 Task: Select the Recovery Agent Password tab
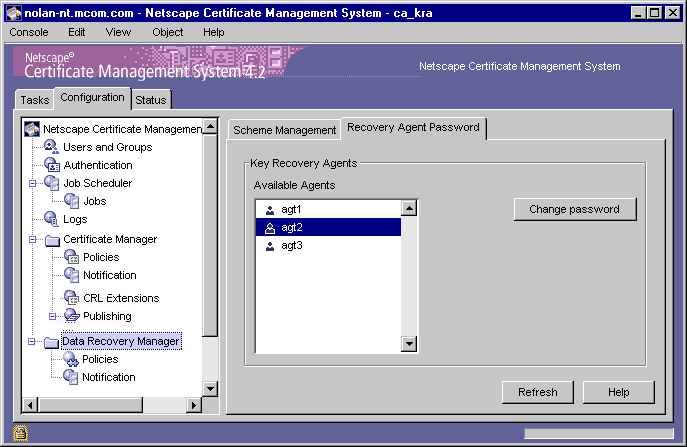point(413,128)
